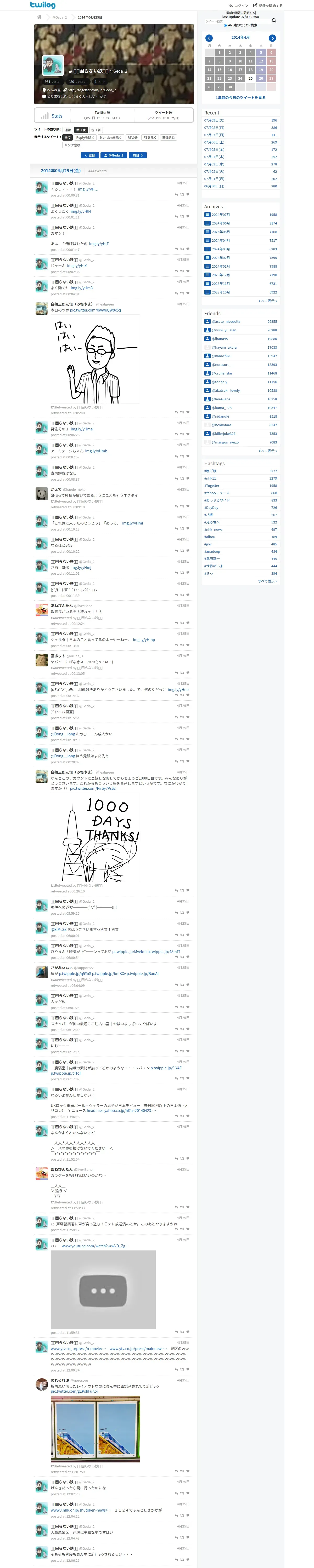Select calendar day 1

(x=220, y=52)
